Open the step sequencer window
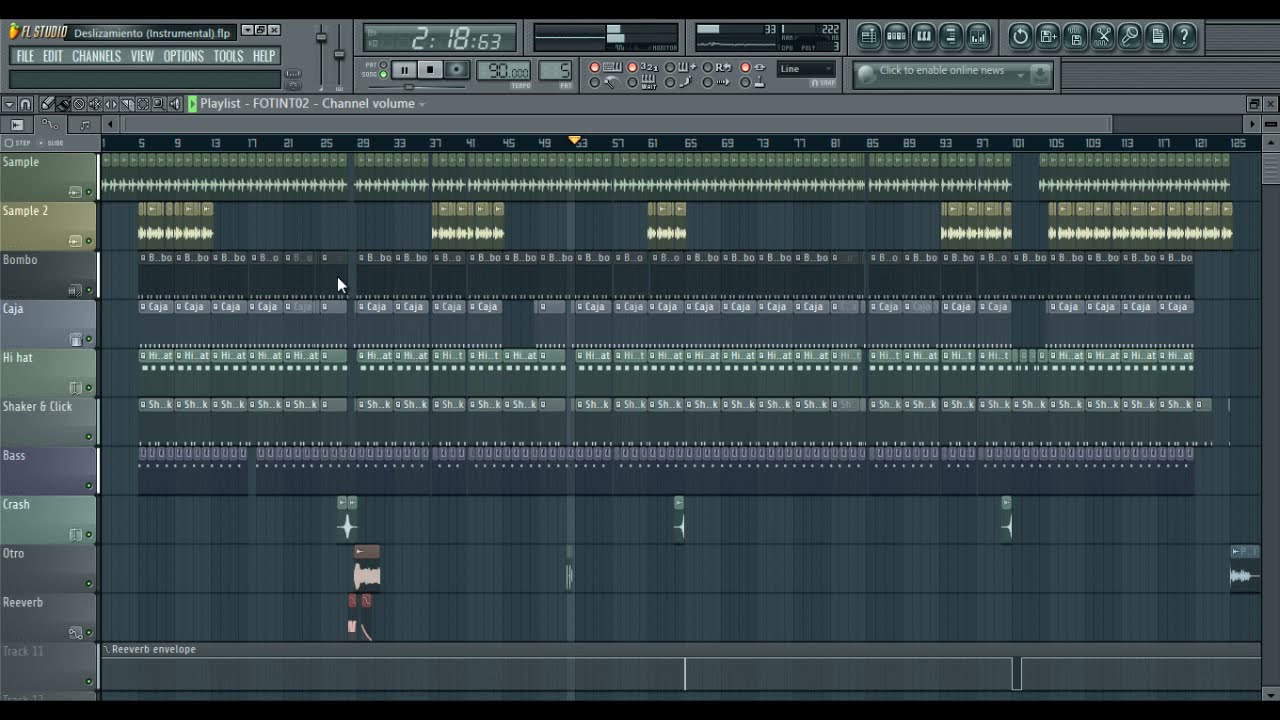Image resolution: width=1280 pixels, height=720 pixels. [896, 37]
